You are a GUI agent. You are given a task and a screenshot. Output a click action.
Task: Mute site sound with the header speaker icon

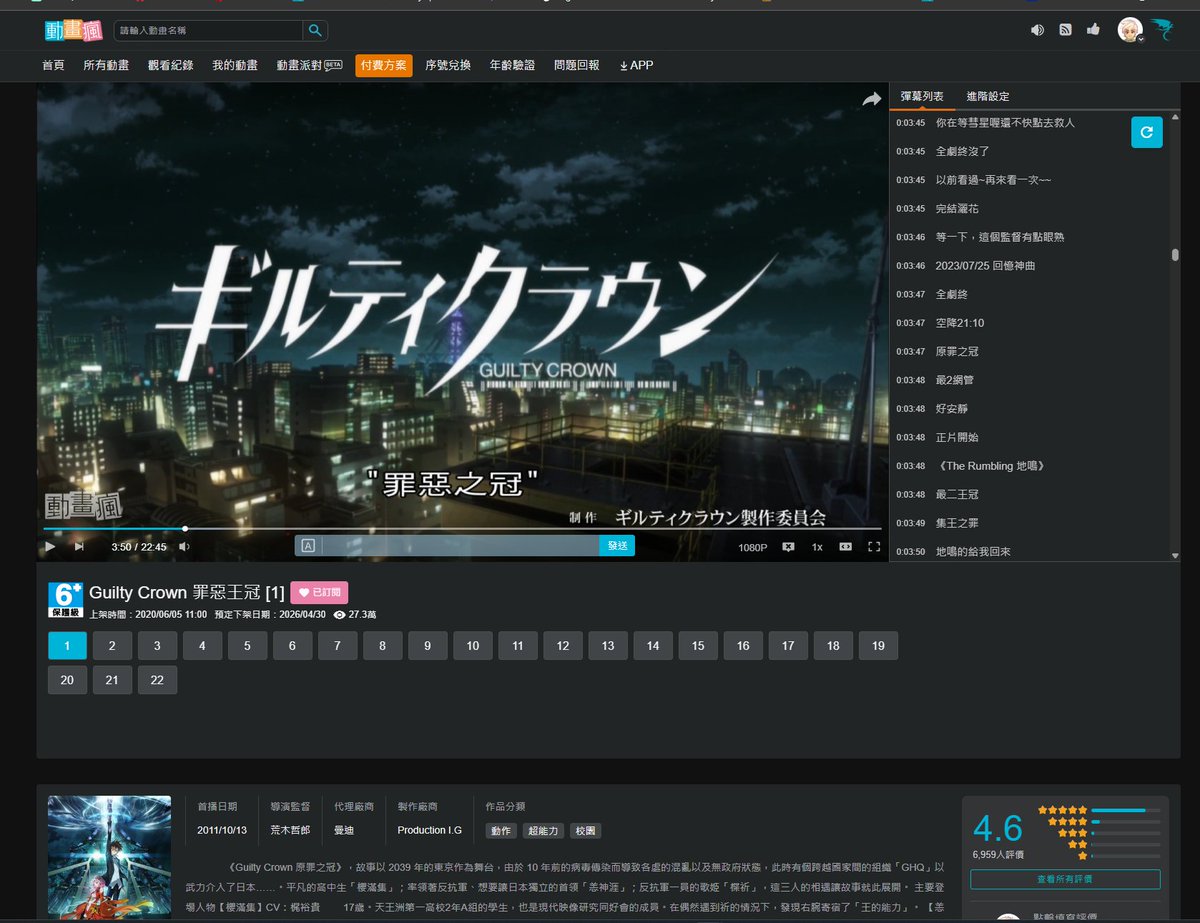(x=1037, y=30)
